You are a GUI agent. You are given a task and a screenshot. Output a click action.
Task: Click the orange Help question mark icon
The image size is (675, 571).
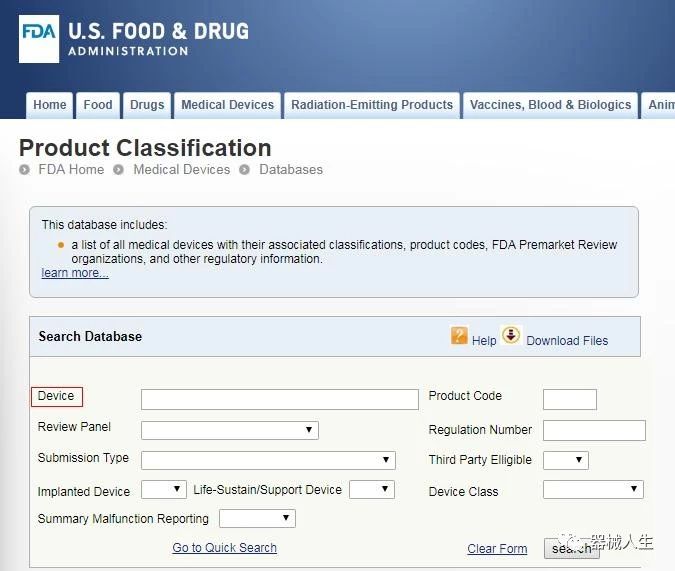[459, 336]
